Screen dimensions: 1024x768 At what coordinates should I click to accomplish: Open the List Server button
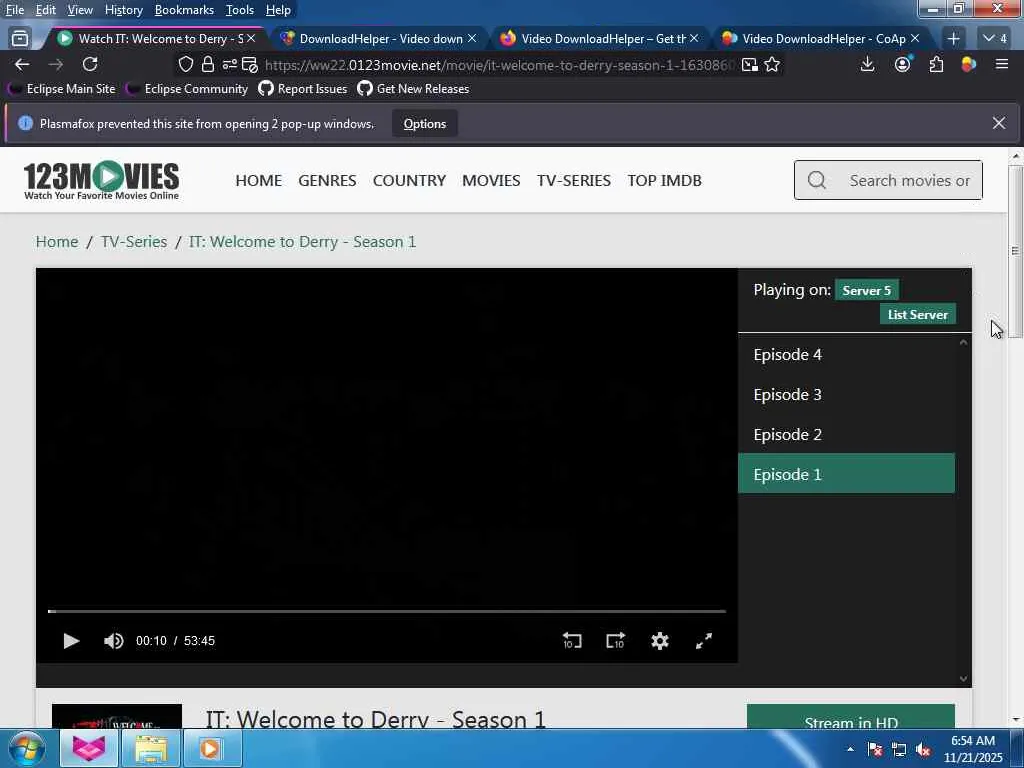tap(918, 314)
